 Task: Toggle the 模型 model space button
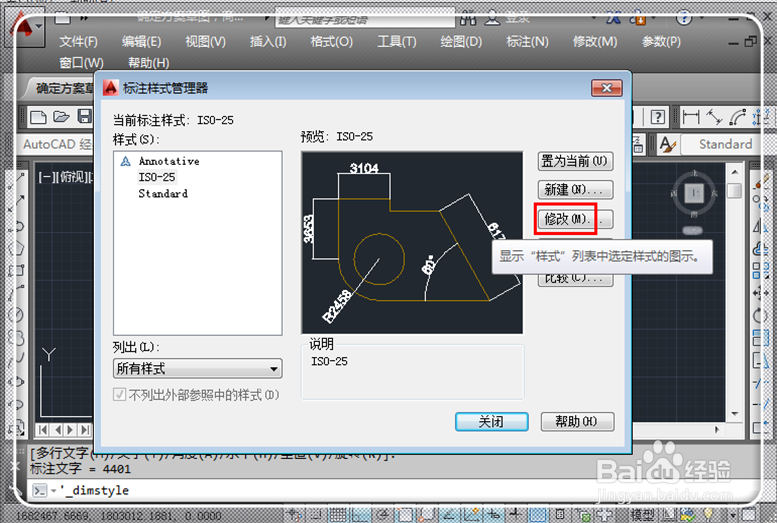(x=645, y=515)
